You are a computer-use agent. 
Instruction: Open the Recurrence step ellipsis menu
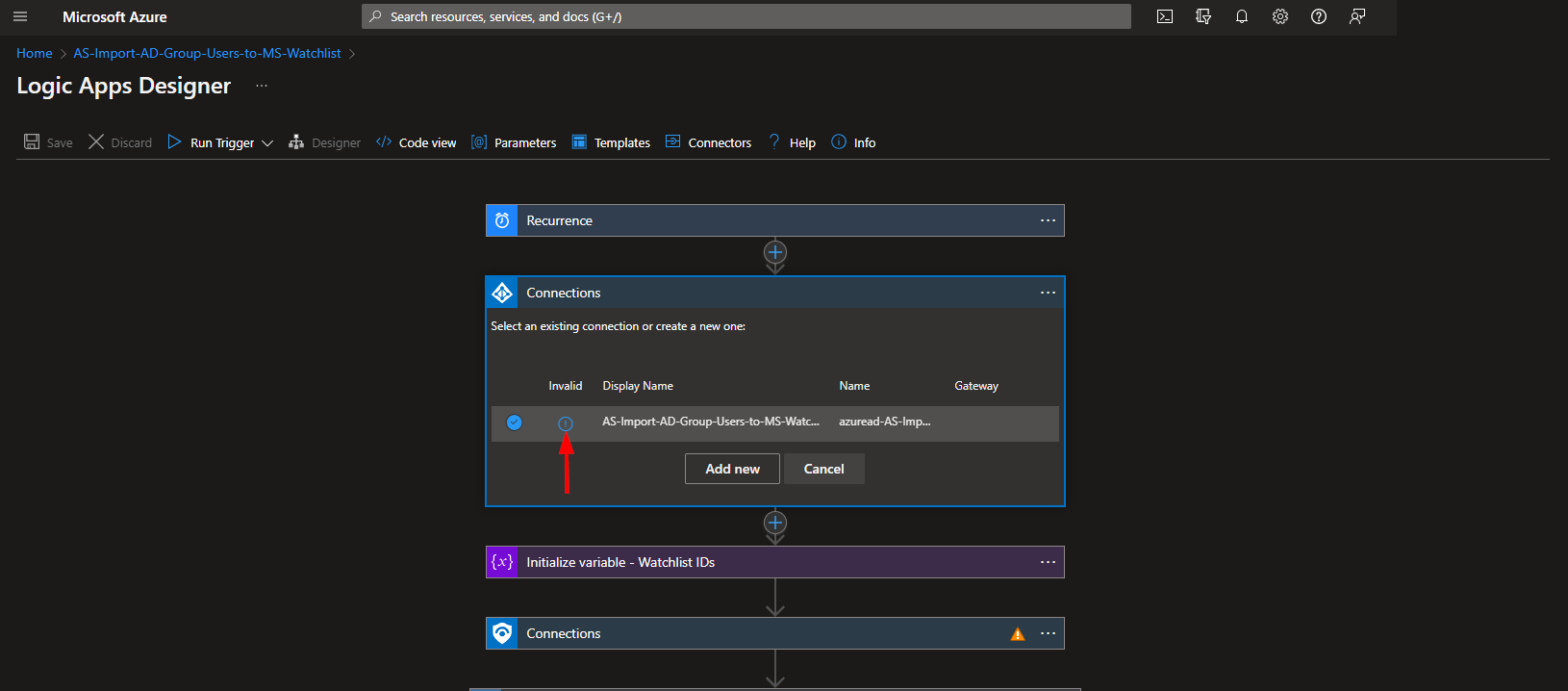click(1048, 220)
